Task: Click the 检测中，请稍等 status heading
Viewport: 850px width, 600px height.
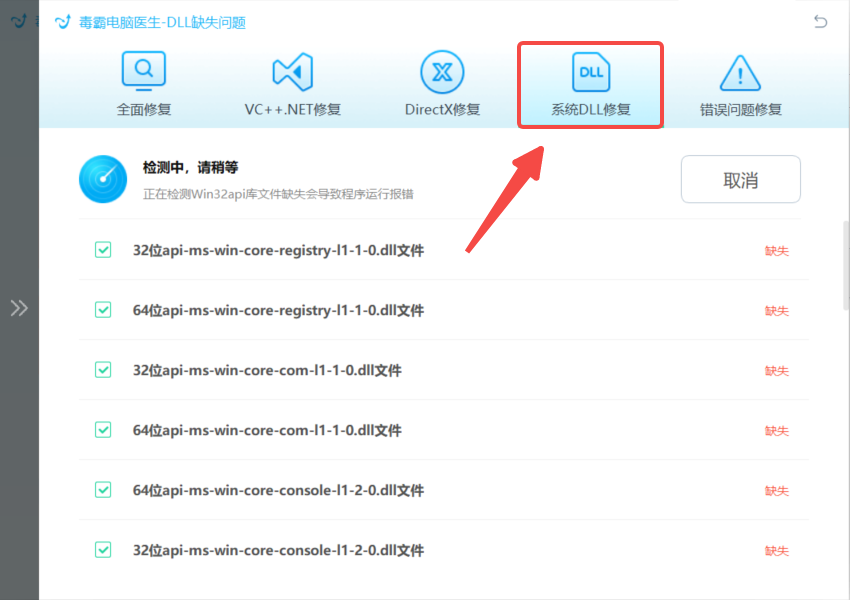Action: [x=190, y=167]
